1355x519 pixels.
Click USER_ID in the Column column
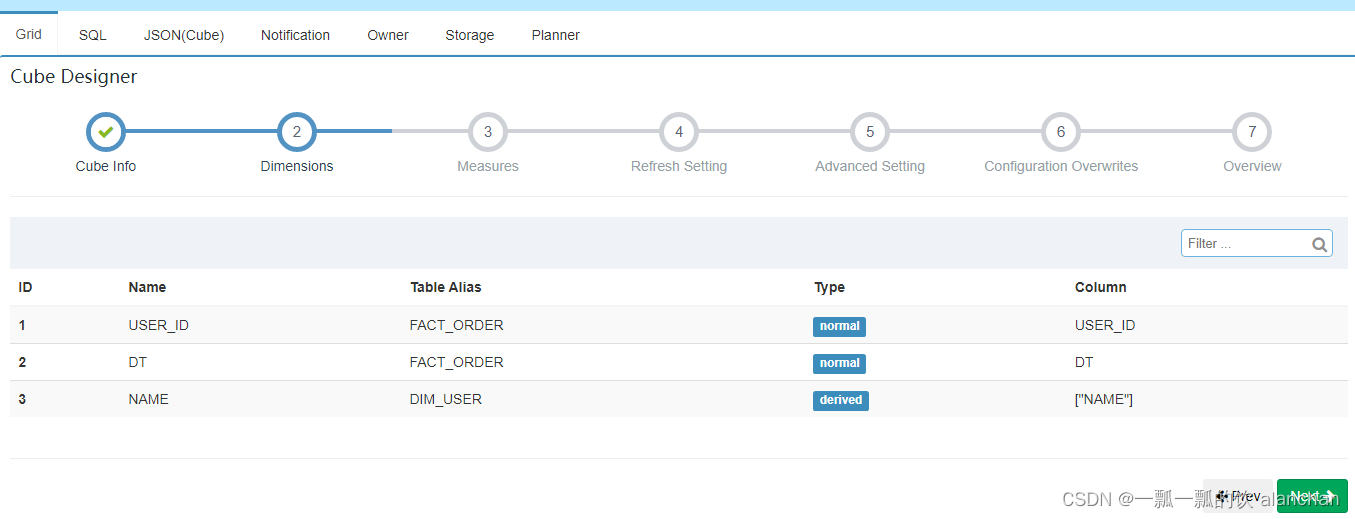click(x=1105, y=325)
